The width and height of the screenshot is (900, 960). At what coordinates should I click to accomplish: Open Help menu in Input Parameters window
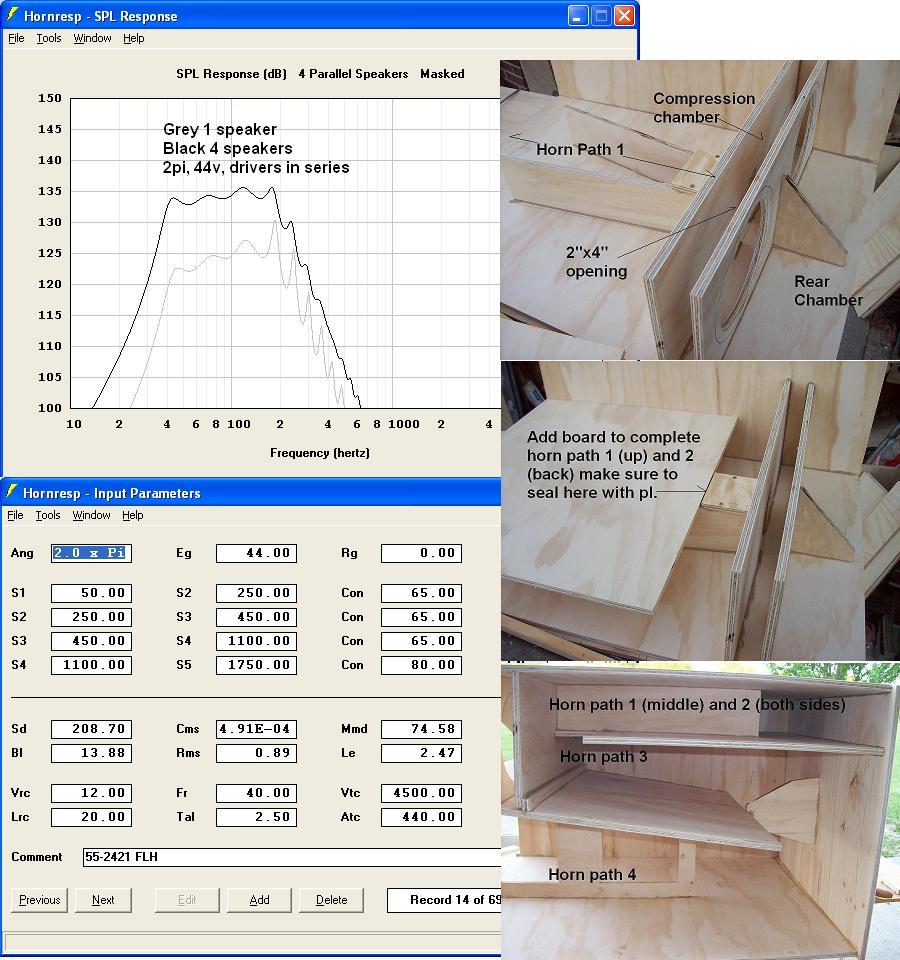[x=133, y=516]
